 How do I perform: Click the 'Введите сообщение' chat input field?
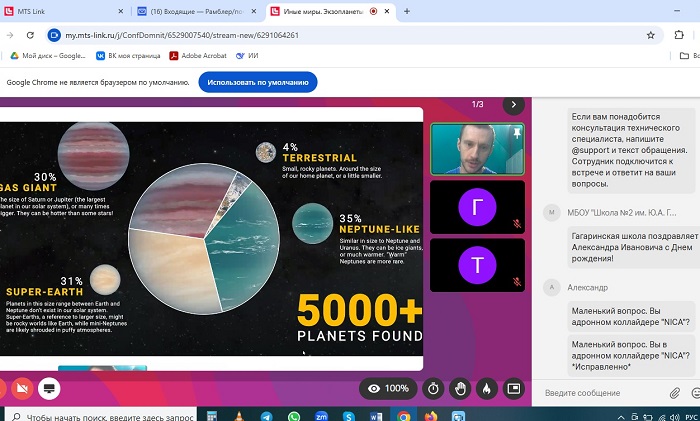[600, 393]
